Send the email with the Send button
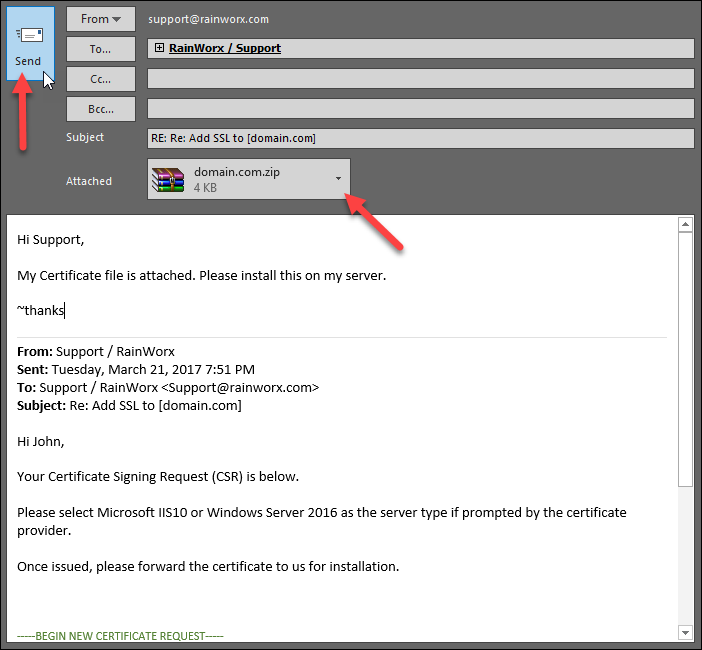Screen dimensions: 702x650 point(30,43)
